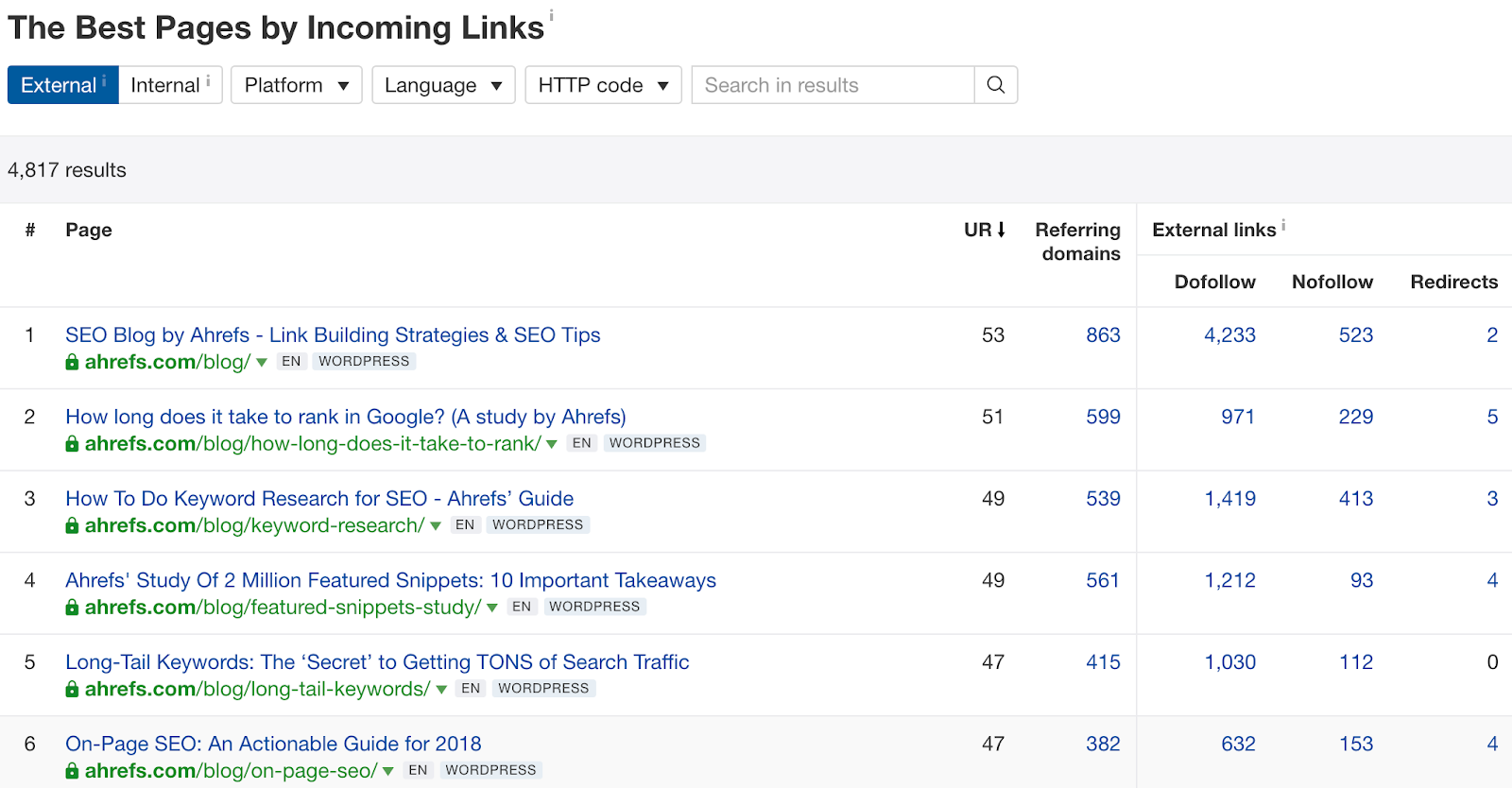
Task: Click nofollow count 229
Action: [x=1356, y=417]
